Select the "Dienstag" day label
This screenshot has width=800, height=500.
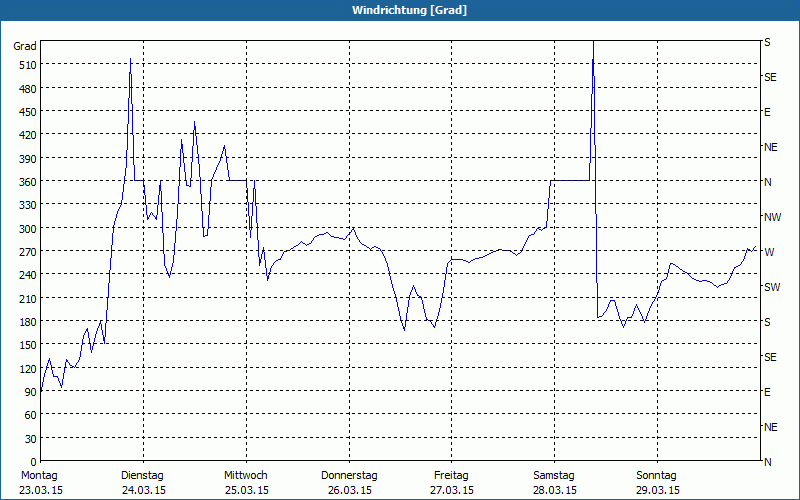pyautogui.click(x=142, y=476)
